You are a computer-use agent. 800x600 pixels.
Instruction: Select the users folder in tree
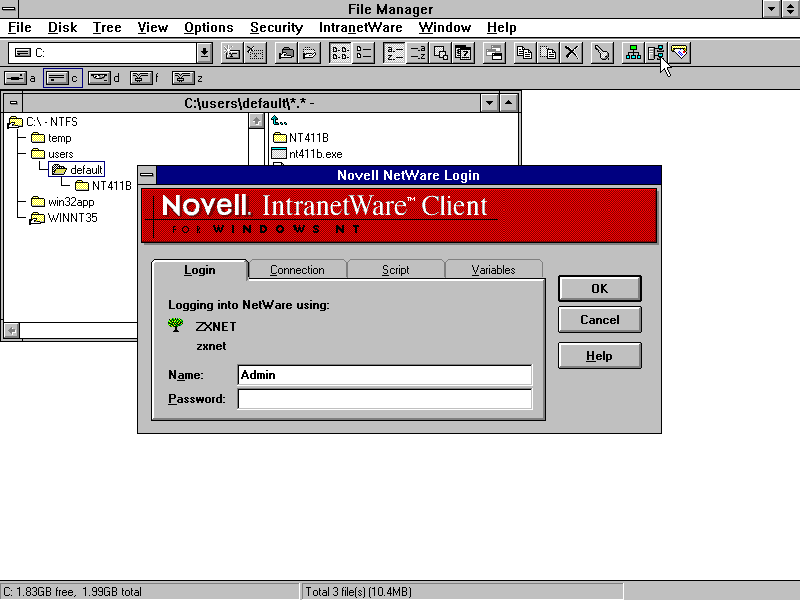pos(52,154)
